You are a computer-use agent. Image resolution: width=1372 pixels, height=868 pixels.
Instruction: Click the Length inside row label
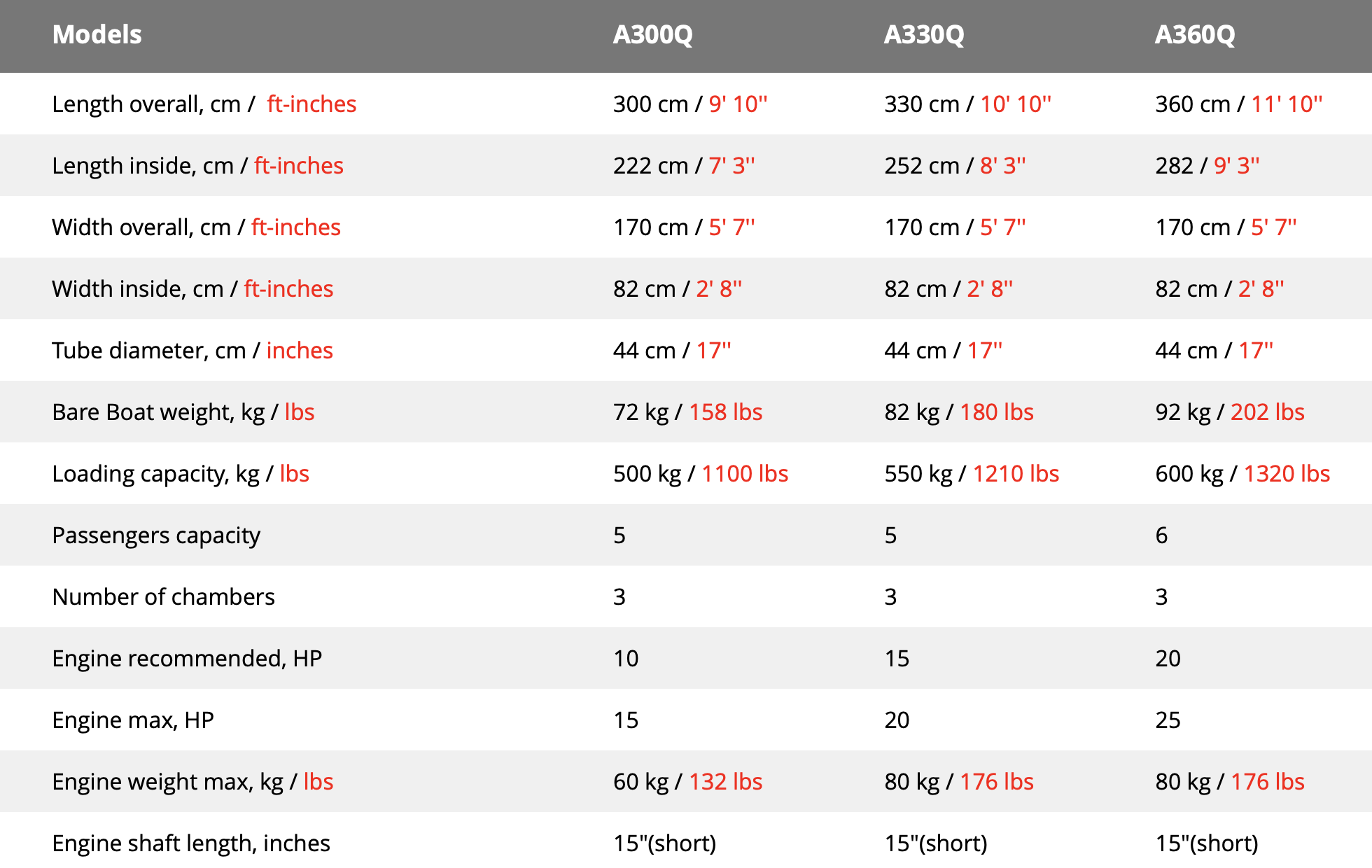click(198, 166)
